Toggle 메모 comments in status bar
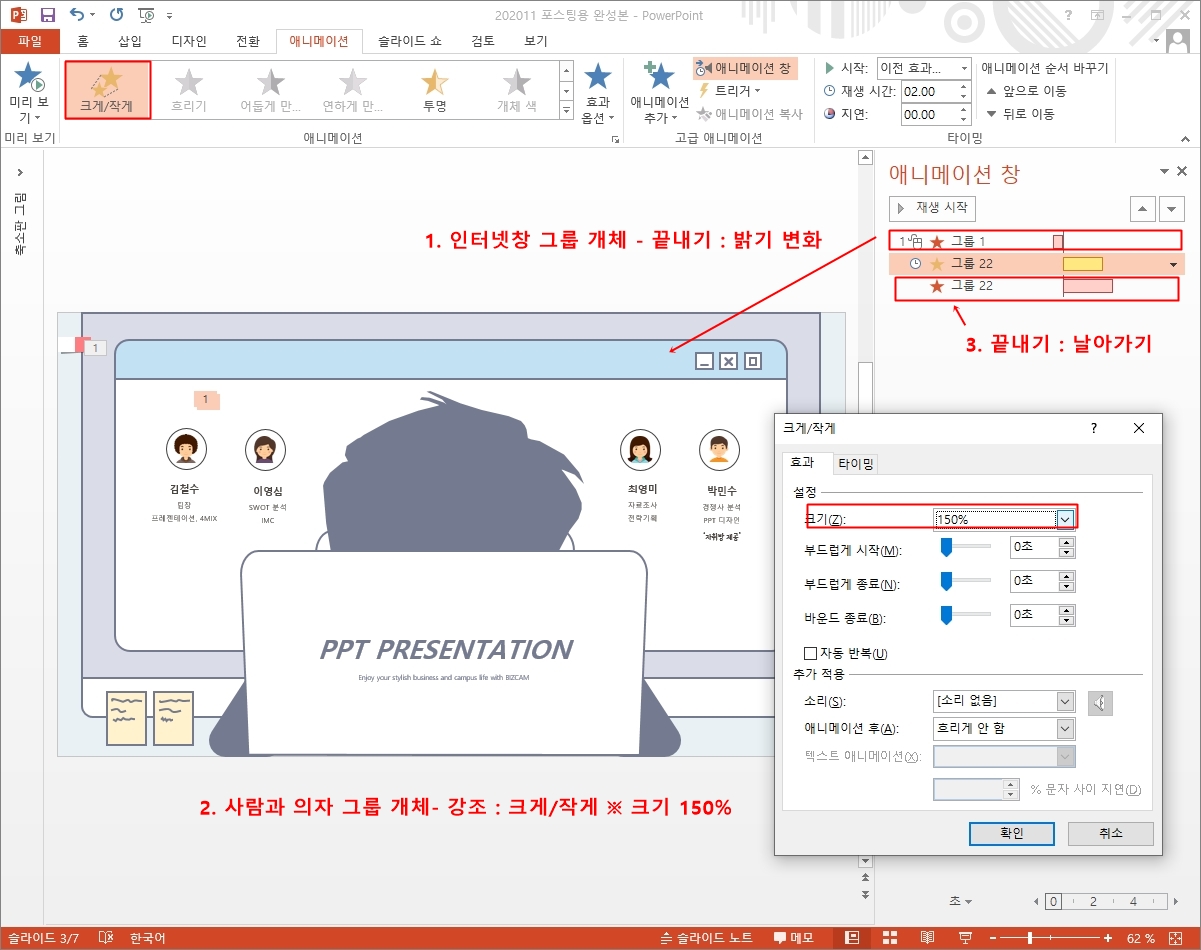The height and width of the screenshot is (950, 1201). [x=794, y=938]
